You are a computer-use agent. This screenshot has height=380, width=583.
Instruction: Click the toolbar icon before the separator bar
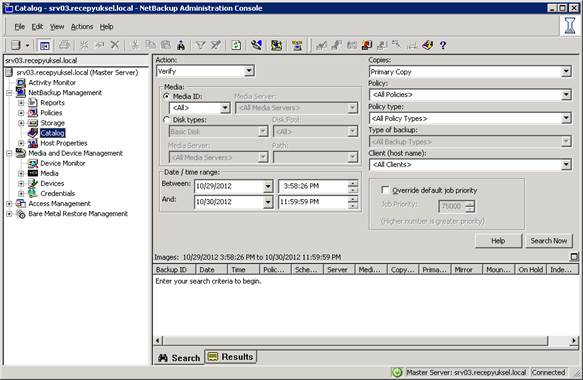pyautogui.click(x=297, y=45)
